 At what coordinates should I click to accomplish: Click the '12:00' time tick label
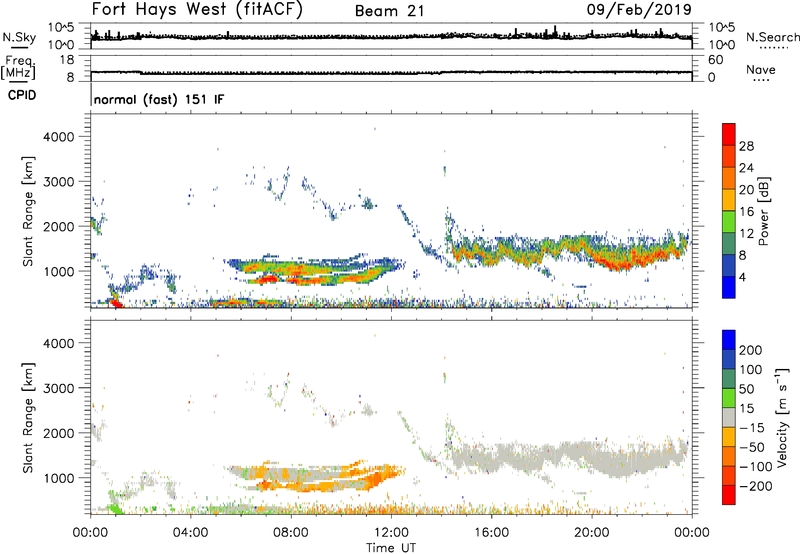(x=391, y=533)
